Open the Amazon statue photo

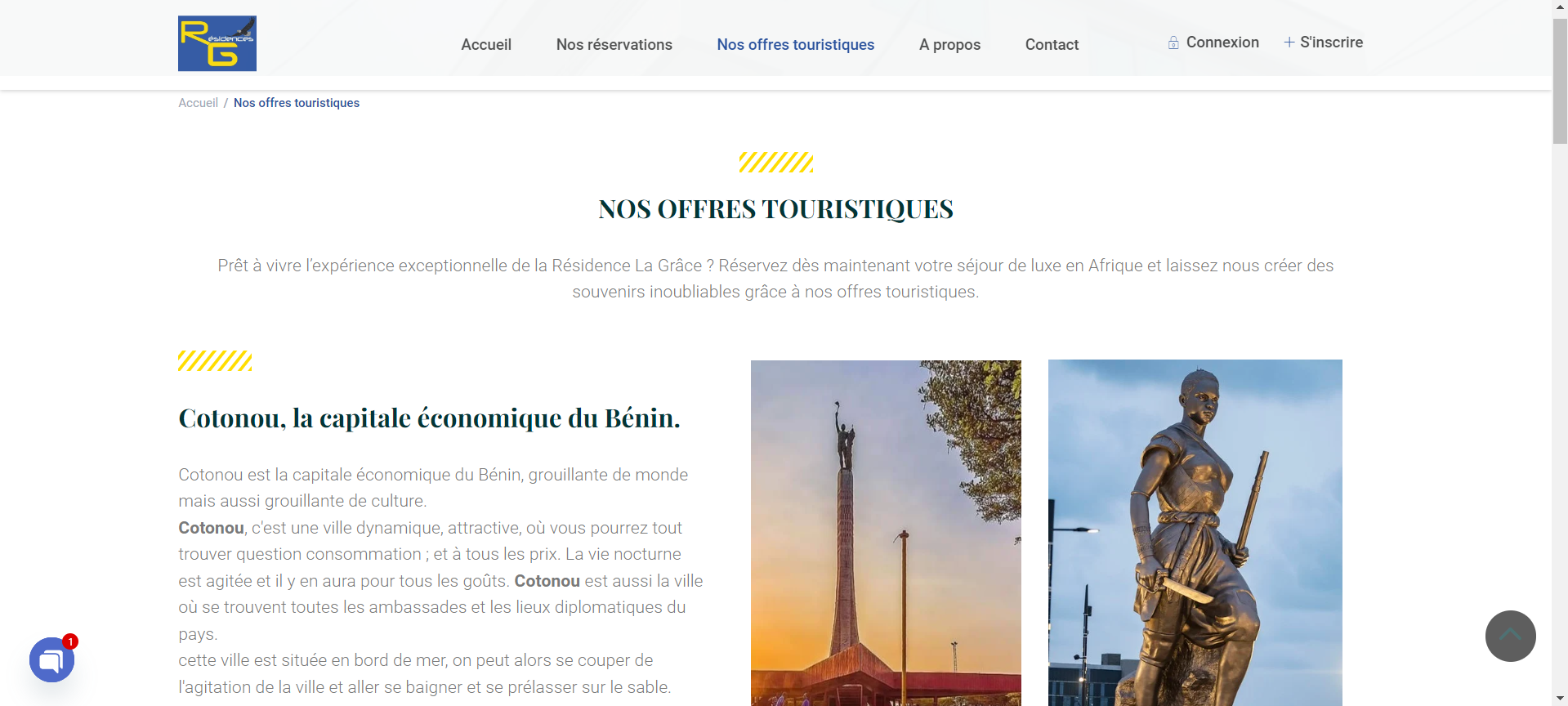(x=1195, y=533)
